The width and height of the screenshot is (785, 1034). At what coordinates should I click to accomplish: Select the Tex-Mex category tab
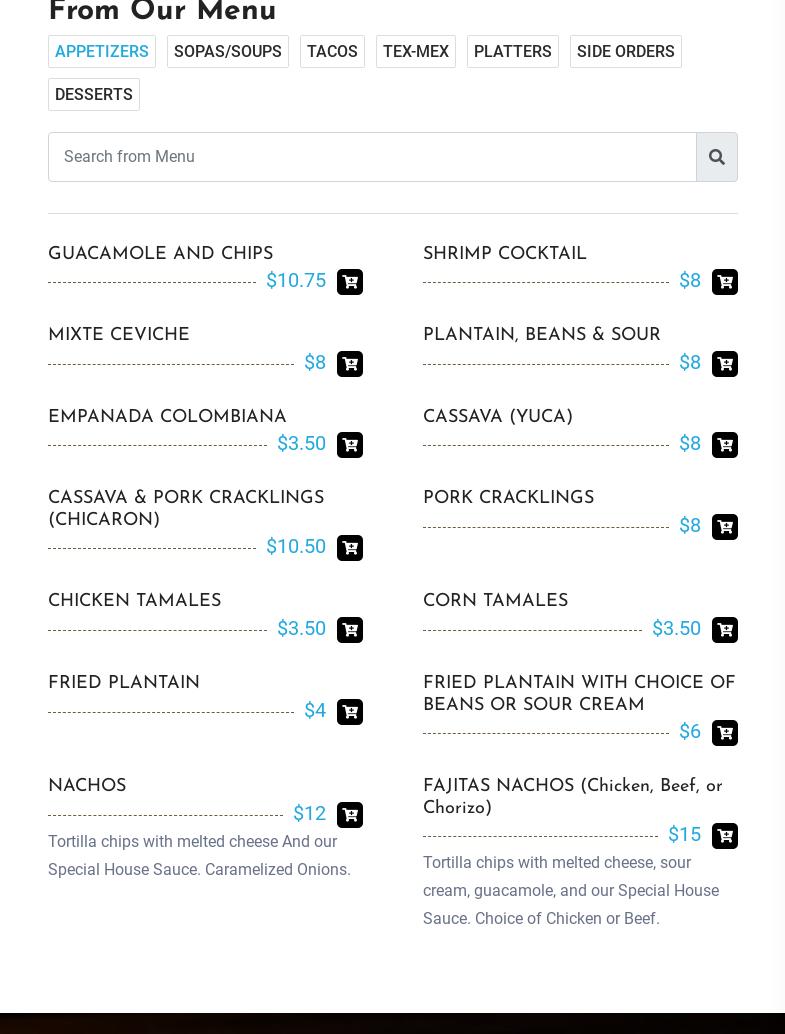[416, 52]
